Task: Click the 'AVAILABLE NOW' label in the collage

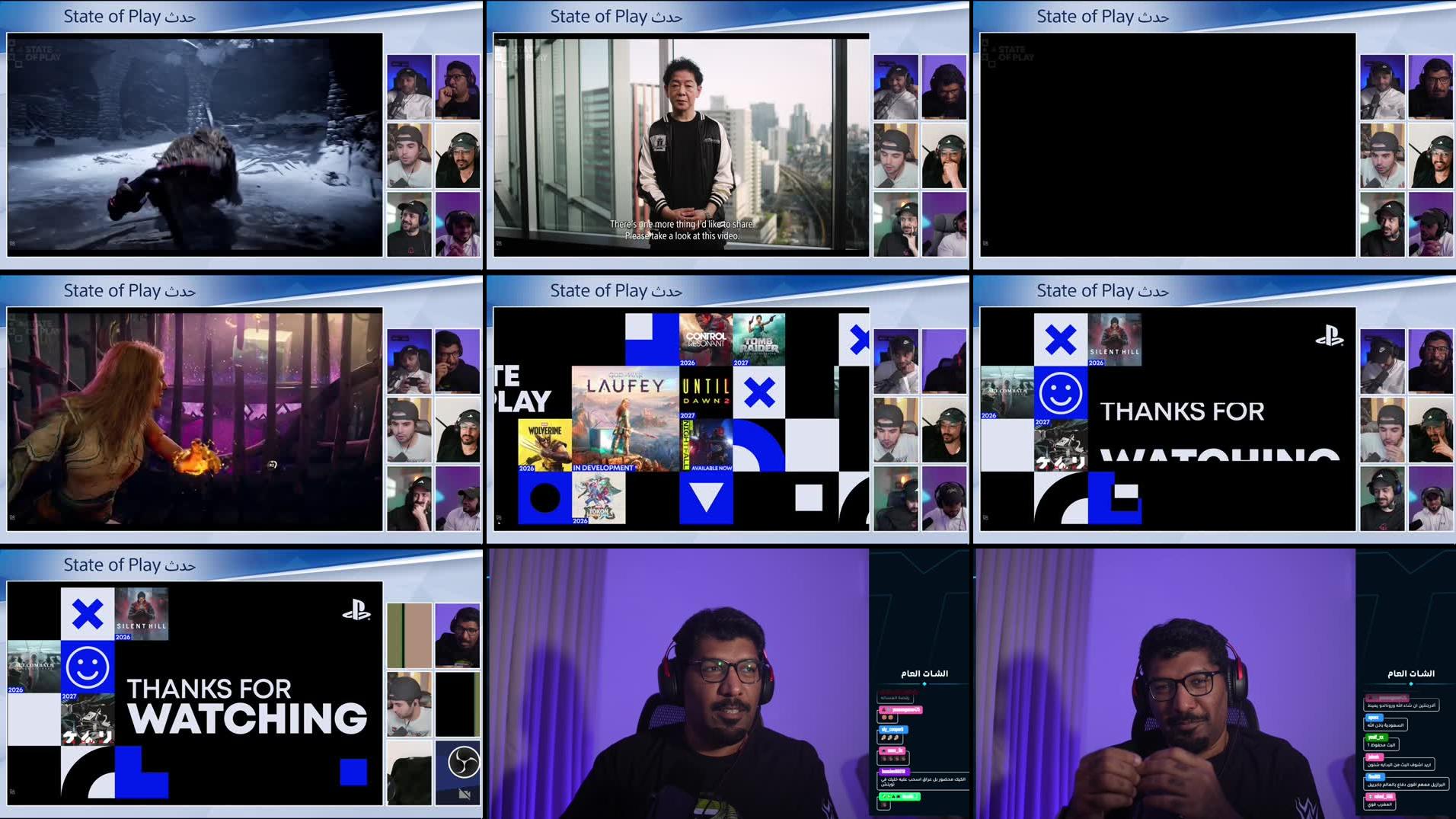Action: pyautogui.click(x=711, y=468)
